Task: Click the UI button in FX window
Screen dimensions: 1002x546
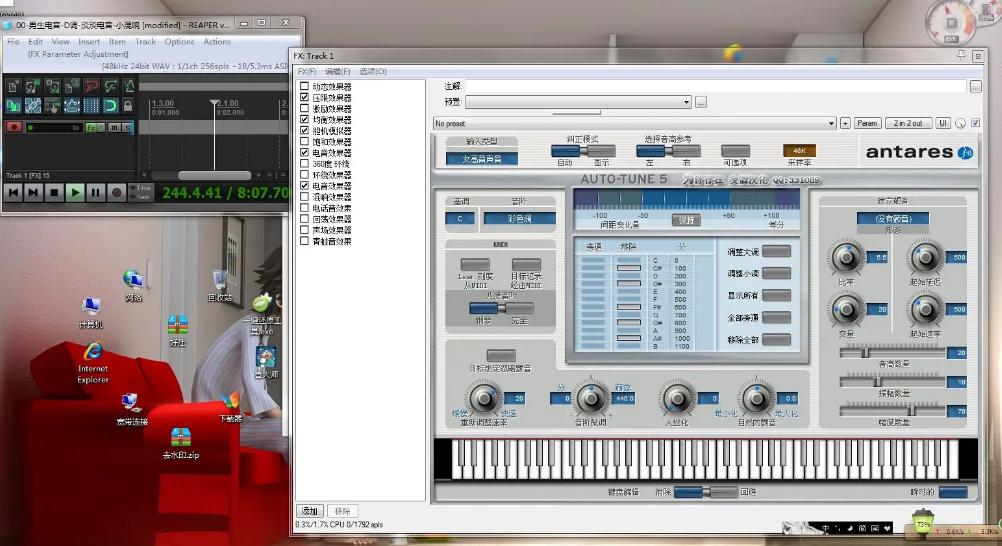Action: point(943,123)
